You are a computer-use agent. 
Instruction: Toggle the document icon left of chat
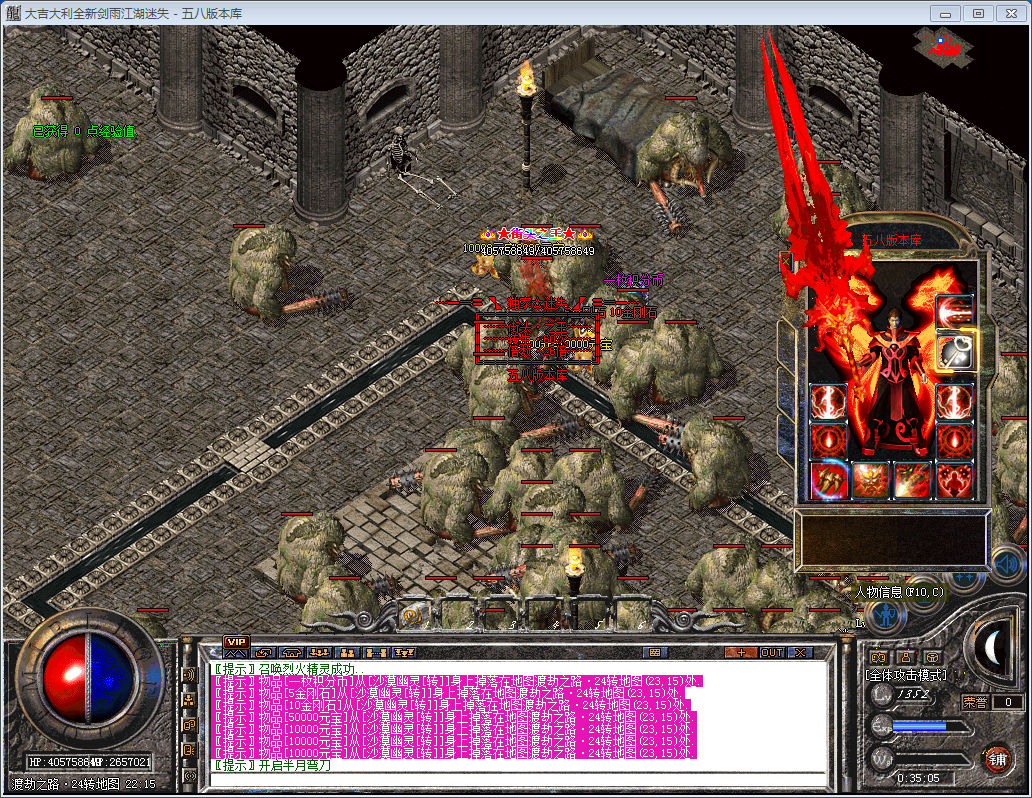[x=190, y=750]
